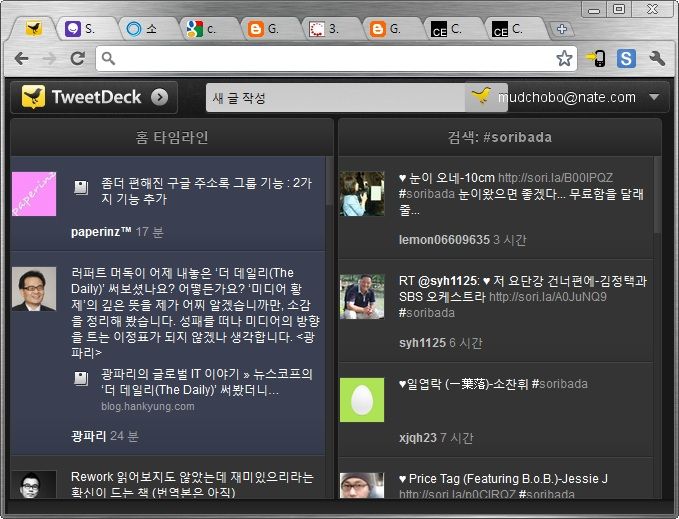This screenshot has width=679, height=519.
Task: Switch to the tab labeled 3.
Action: pos(331,29)
